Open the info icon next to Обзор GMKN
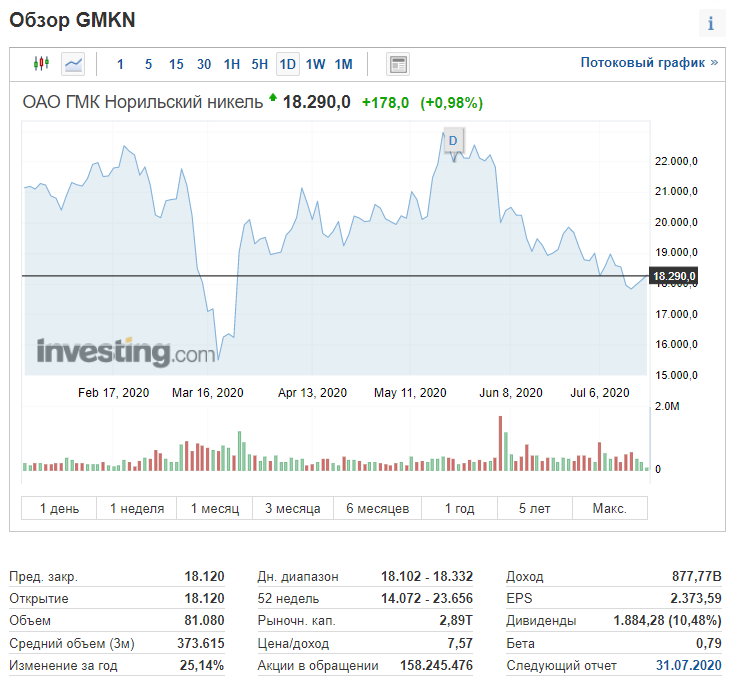 click(x=711, y=23)
